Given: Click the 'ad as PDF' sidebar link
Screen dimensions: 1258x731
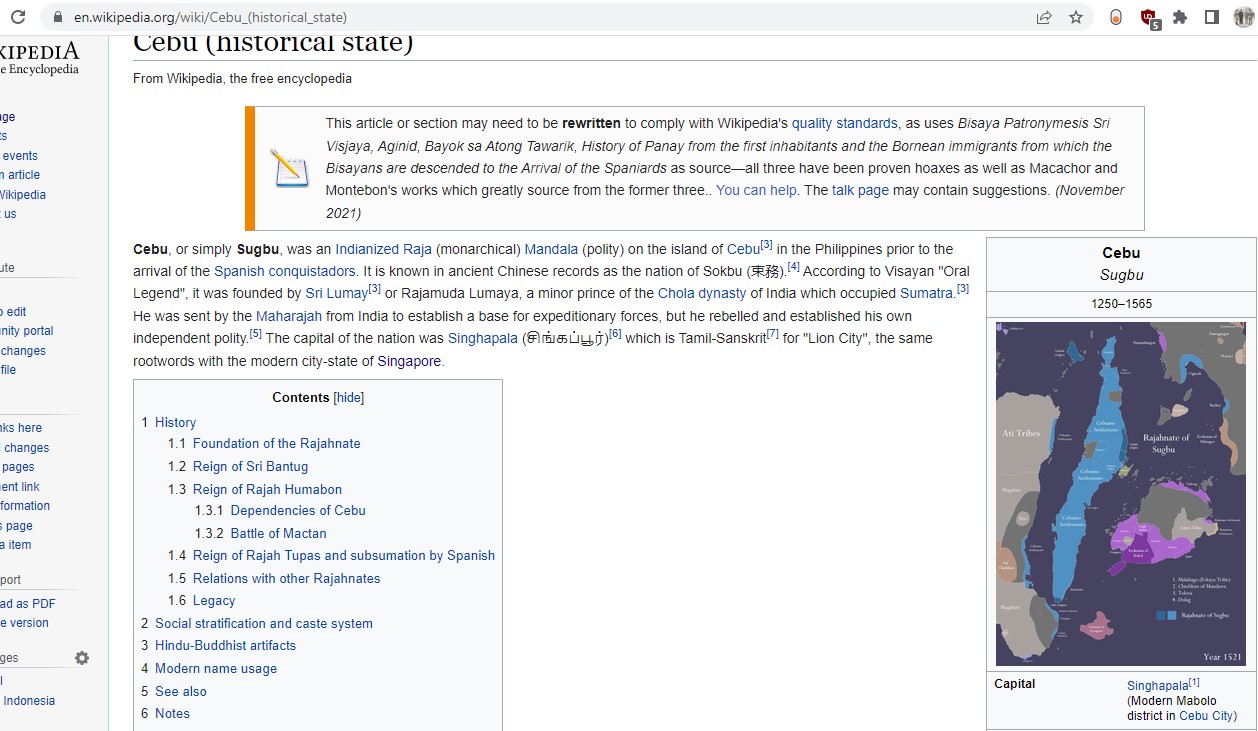Looking at the screenshot, I should (28, 604).
